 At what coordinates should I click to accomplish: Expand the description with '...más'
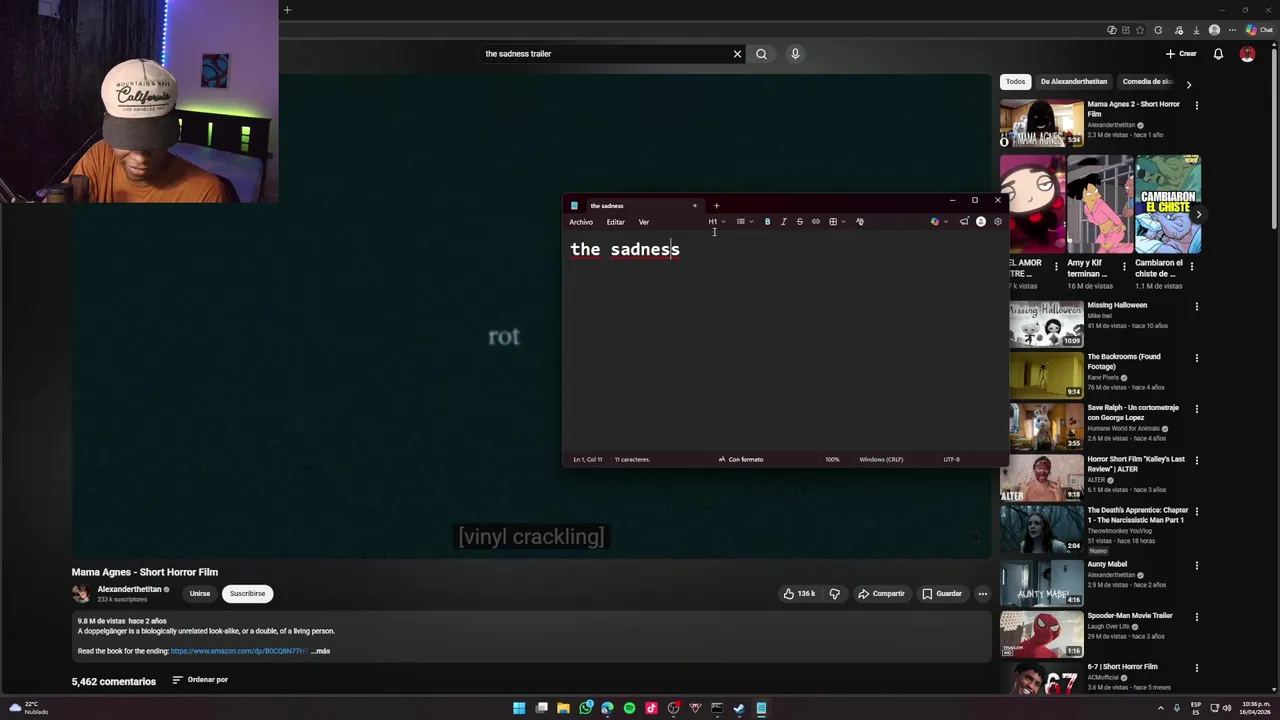[321, 651]
